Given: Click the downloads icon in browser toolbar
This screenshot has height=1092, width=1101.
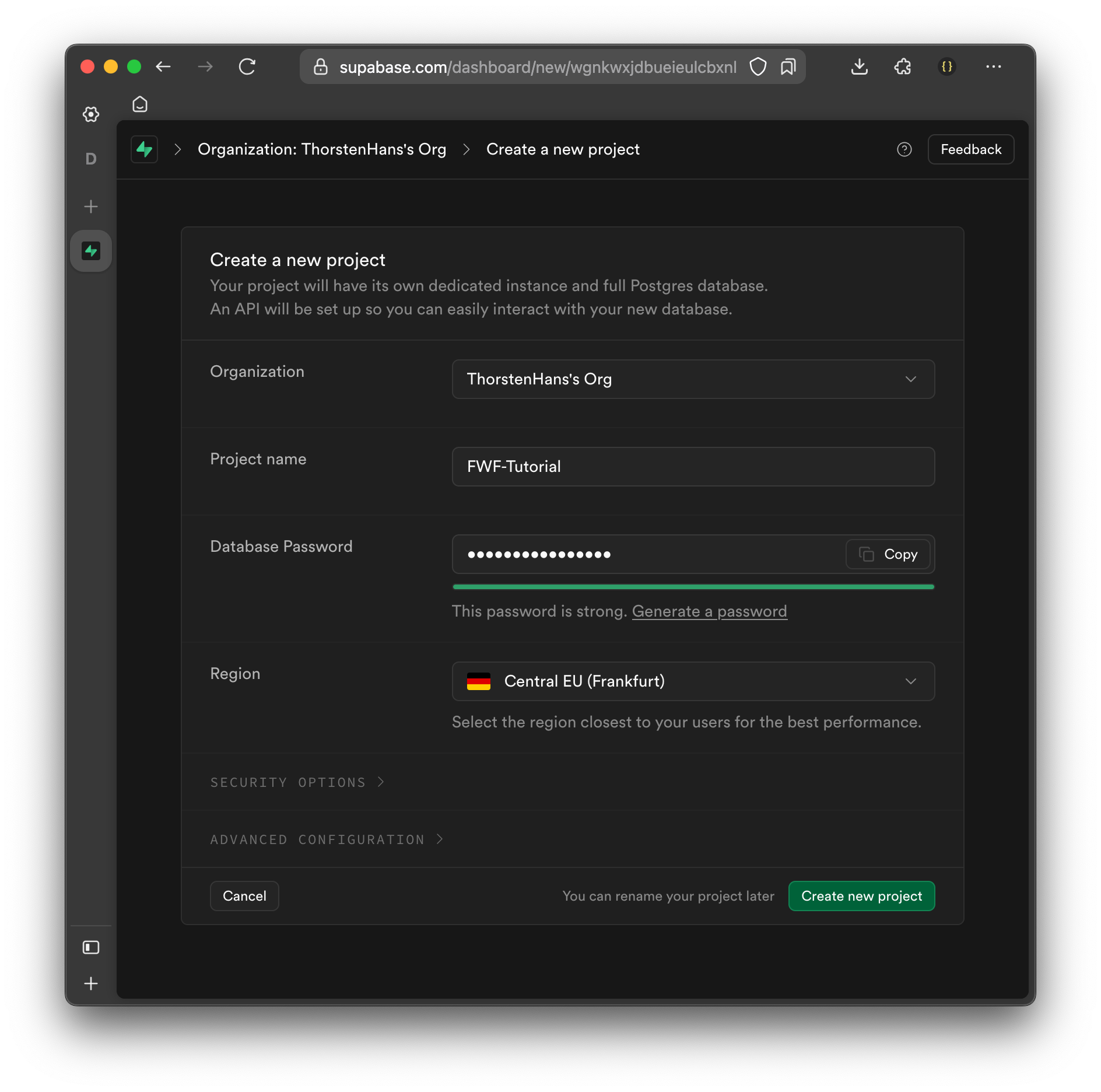Looking at the screenshot, I should coord(860,66).
